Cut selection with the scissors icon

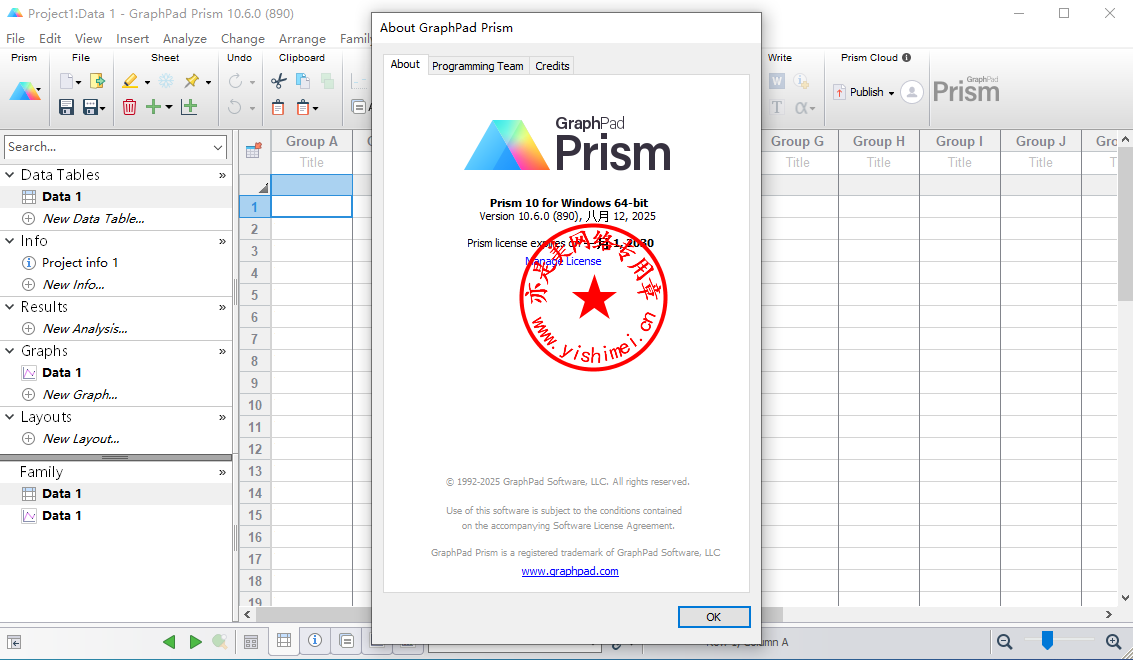click(278, 81)
